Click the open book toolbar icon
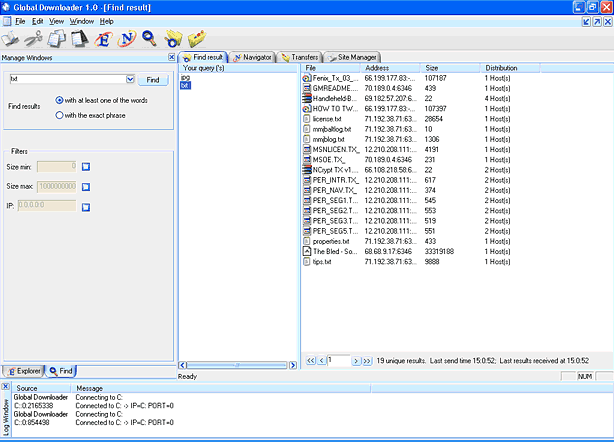Image resolution: width=614 pixels, height=442 pixels. [x=10, y=39]
